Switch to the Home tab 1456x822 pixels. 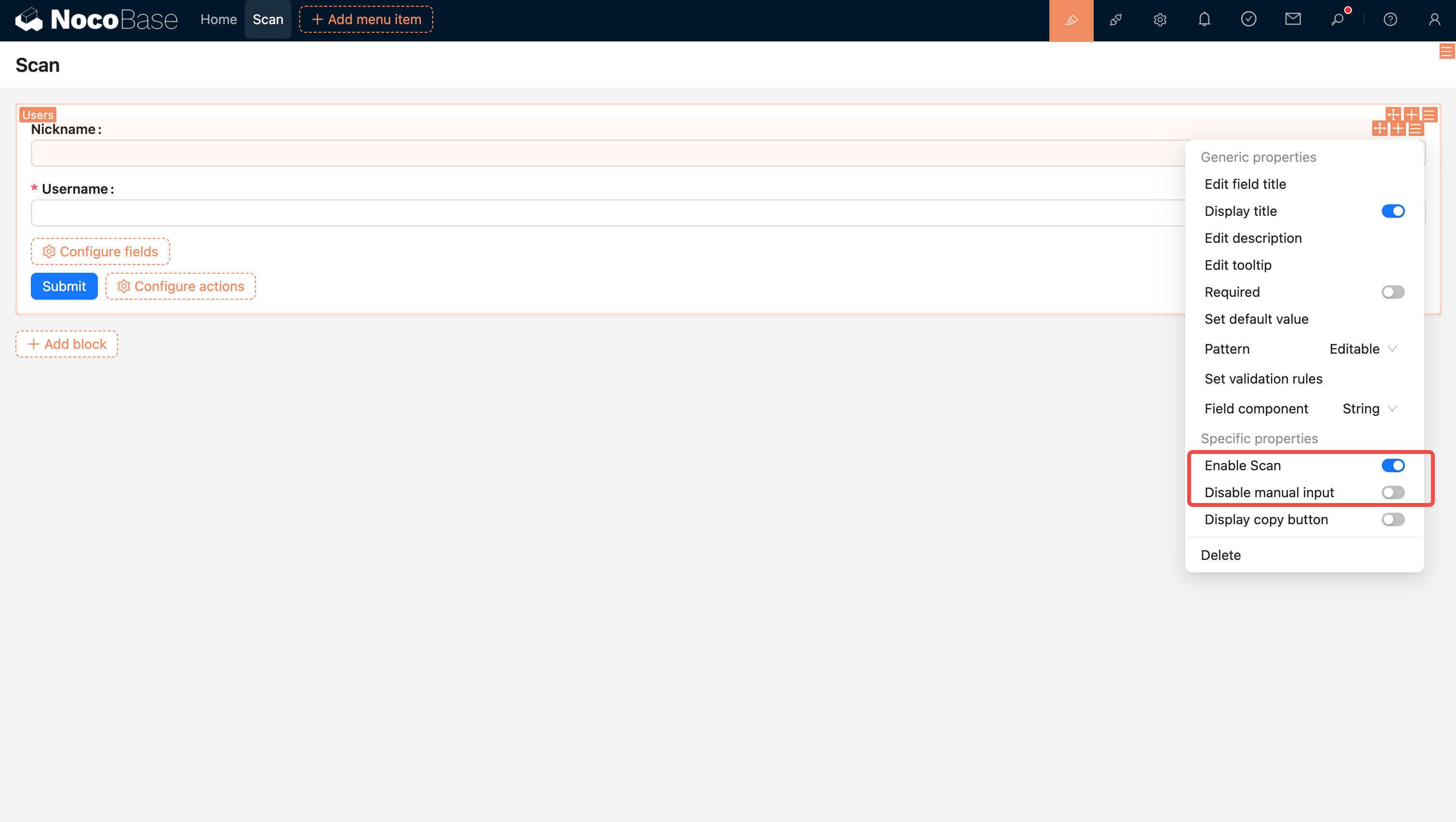[x=218, y=19]
